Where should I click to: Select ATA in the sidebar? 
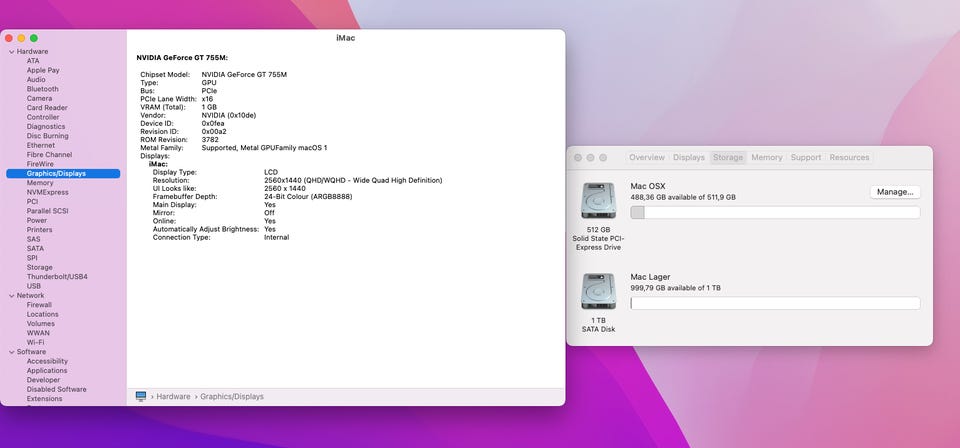(33, 61)
